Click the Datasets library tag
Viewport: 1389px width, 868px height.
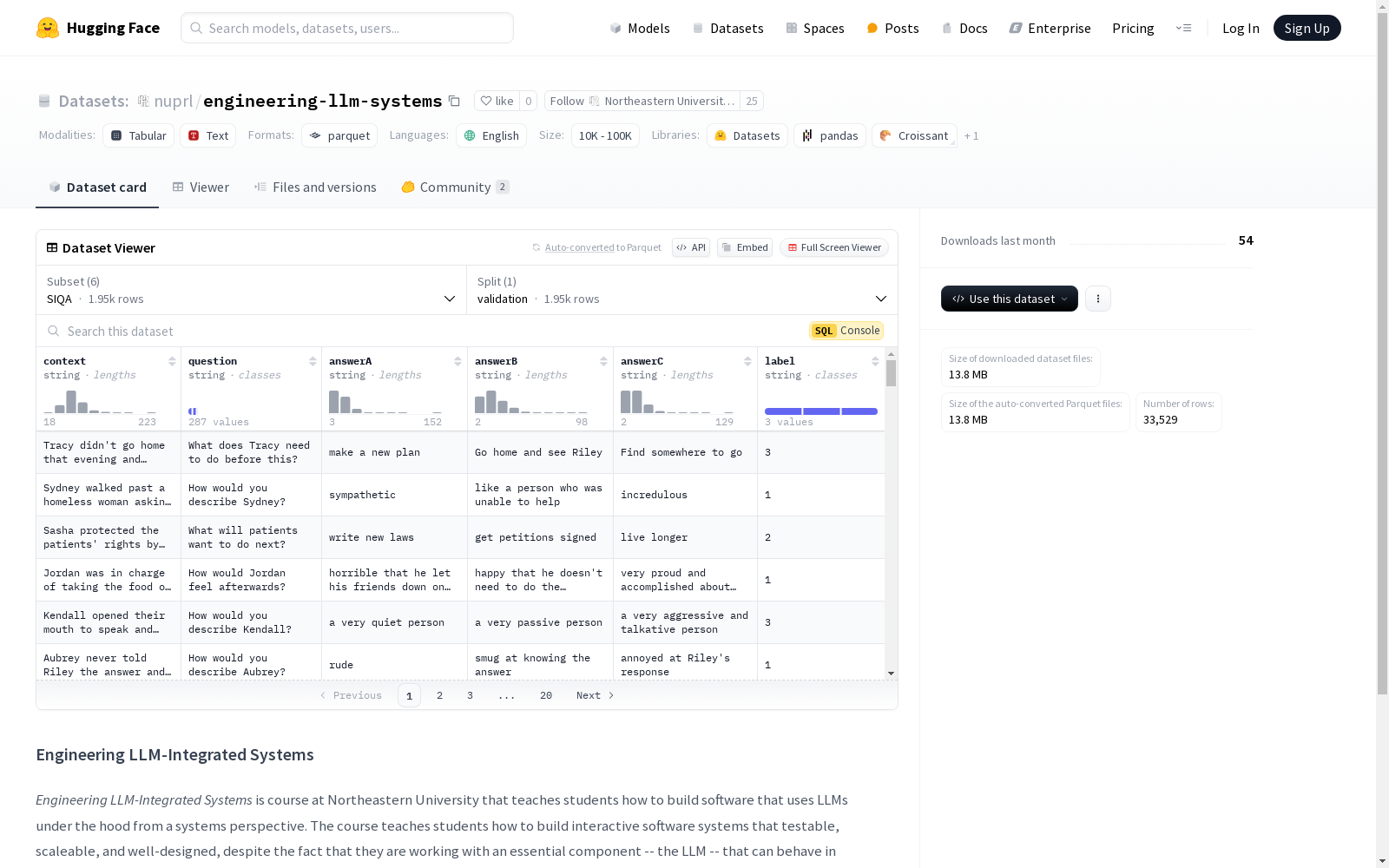click(x=747, y=135)
